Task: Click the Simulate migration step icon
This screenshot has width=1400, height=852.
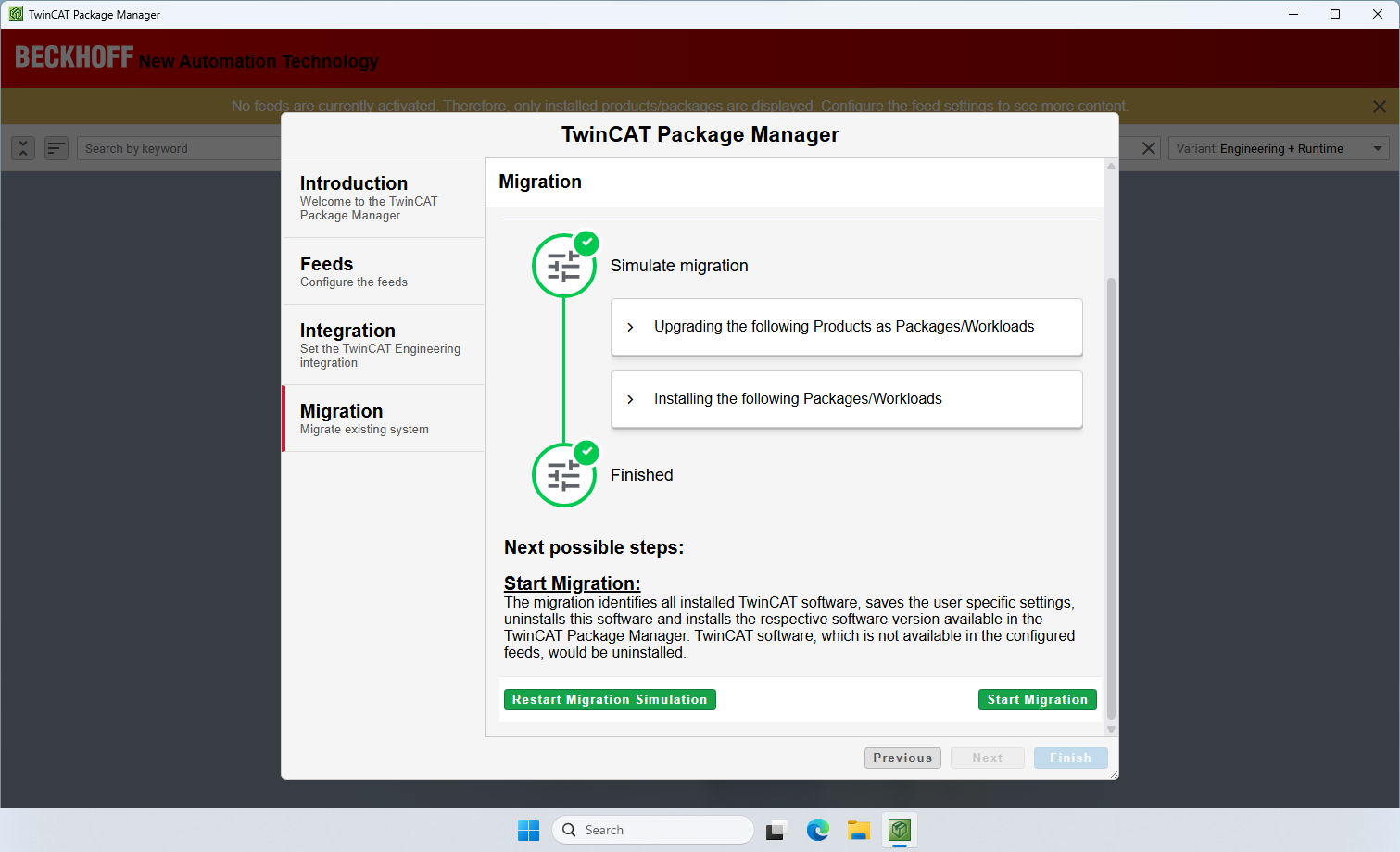Action: 564,266
